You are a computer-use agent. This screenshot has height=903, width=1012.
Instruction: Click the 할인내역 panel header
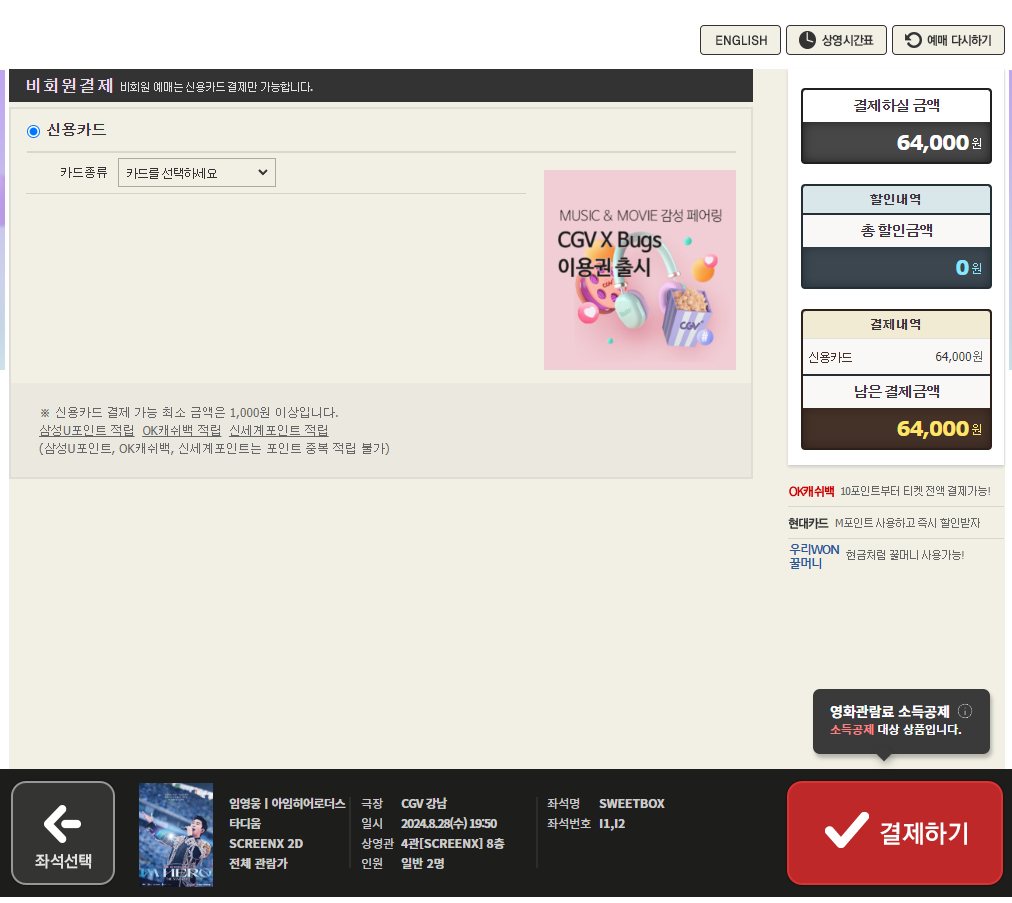click(x=896, y=199)
